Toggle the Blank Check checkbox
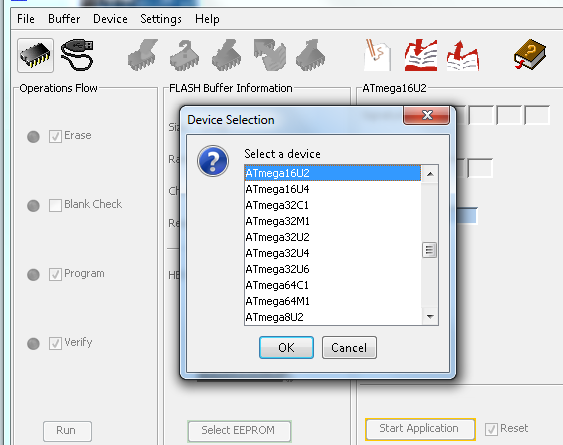The image size is (563, 445). (55, 205)
